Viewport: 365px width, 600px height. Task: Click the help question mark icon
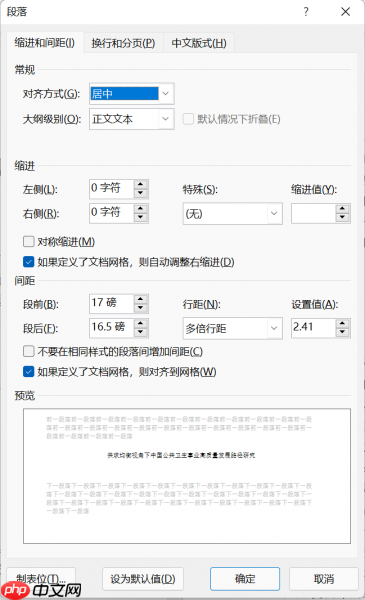tap(306, 12)
